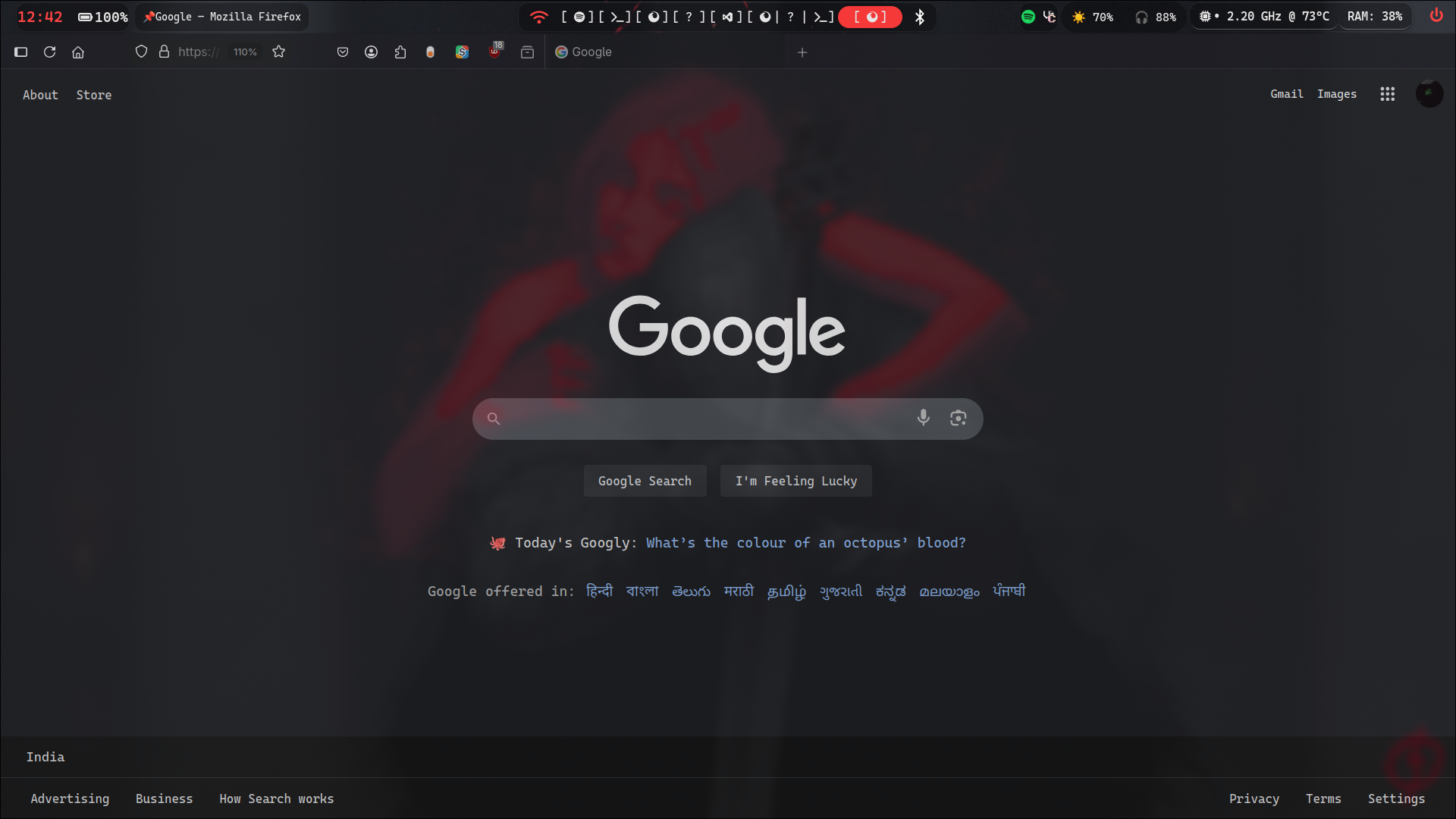Open the Google account avatar
Viewport: 1456px width, 819px height.
(1429, 94)
